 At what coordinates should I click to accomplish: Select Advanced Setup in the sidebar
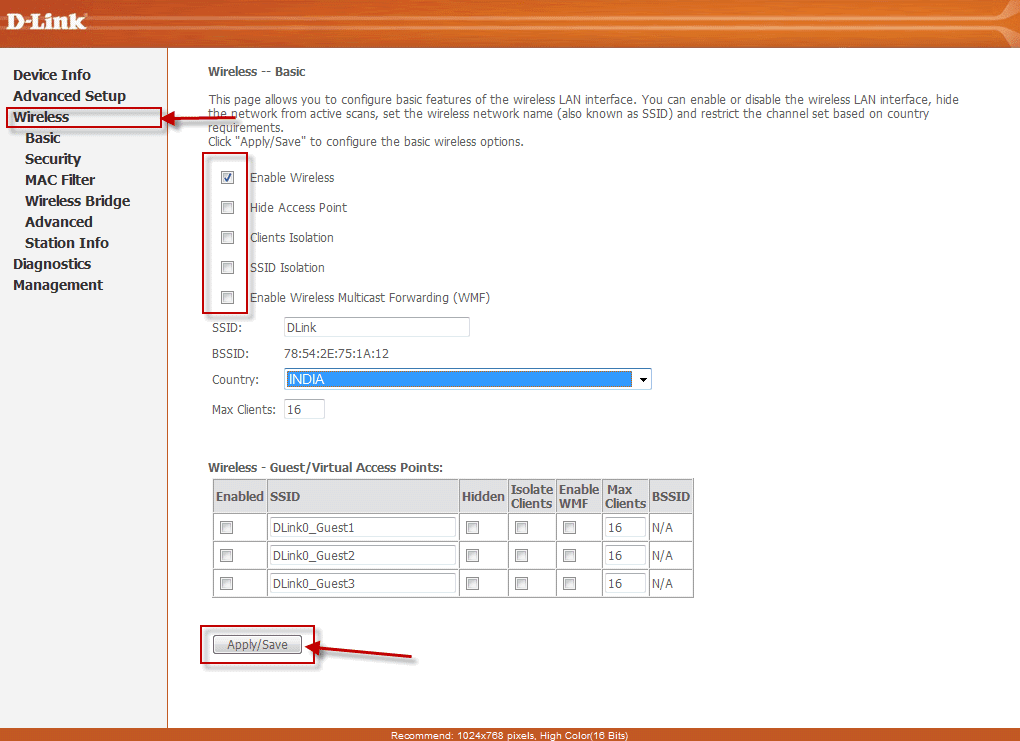click(69, 95)
